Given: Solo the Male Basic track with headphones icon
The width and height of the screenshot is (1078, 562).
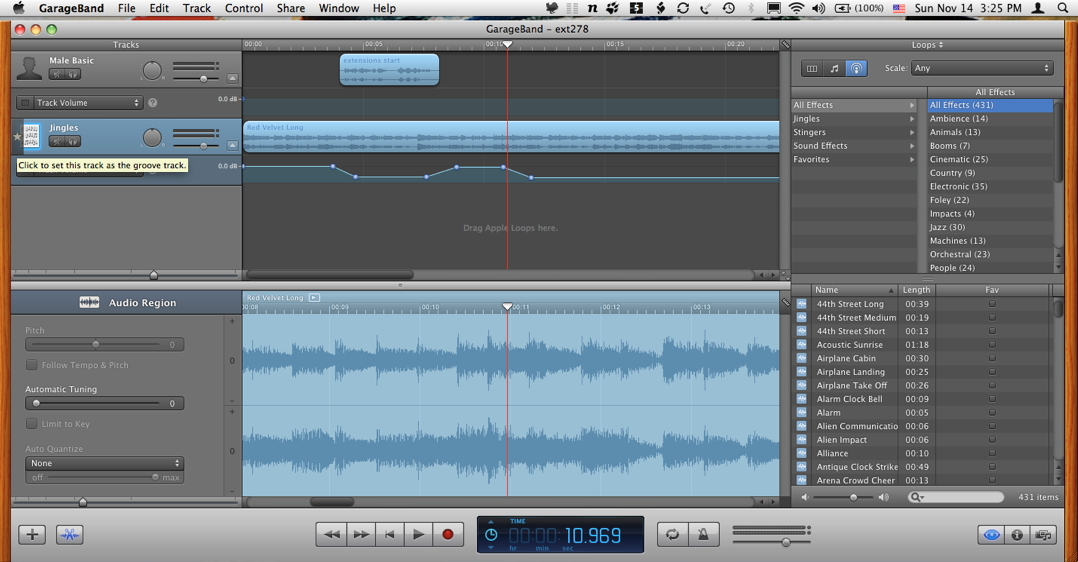Looking at the screenshot, I should click(73, 74).
